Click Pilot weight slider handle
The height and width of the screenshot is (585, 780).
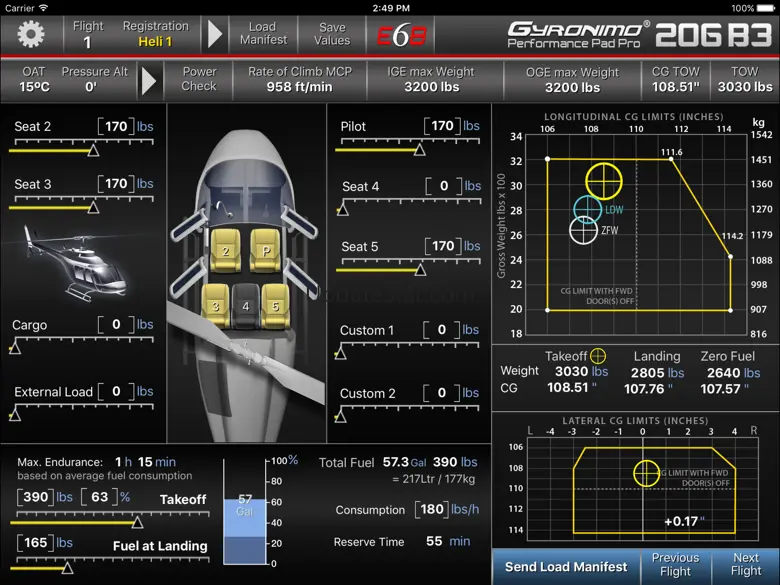coord(419,150)
